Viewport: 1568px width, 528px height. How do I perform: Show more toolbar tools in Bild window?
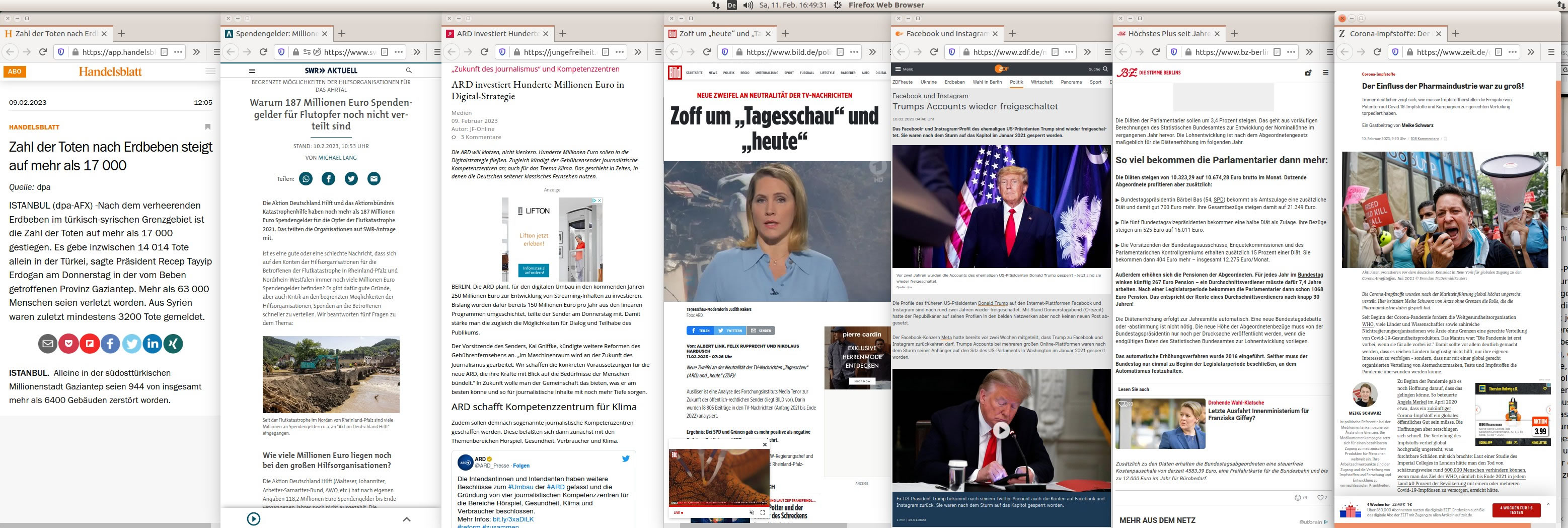pyautogui.click(x=872, y=52)
